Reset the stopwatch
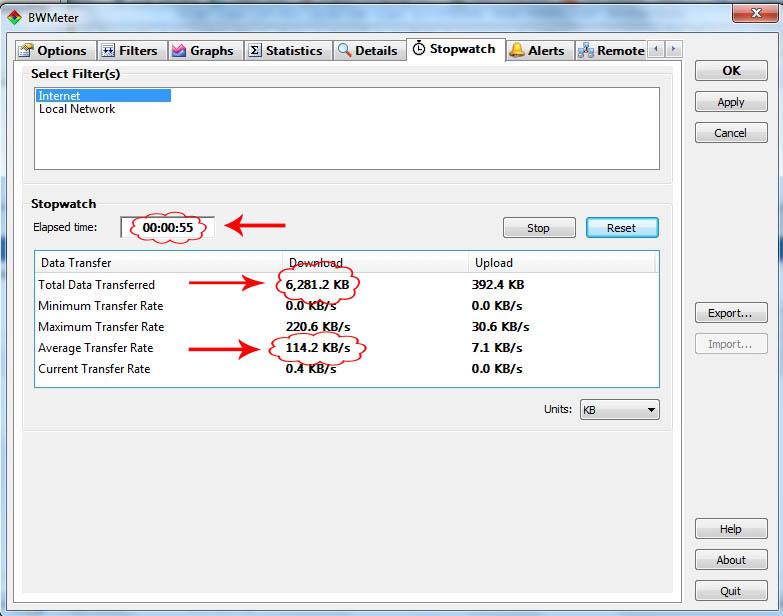This screenshot has width=783, height=616. pyautogui.click(x=622, y=228)
